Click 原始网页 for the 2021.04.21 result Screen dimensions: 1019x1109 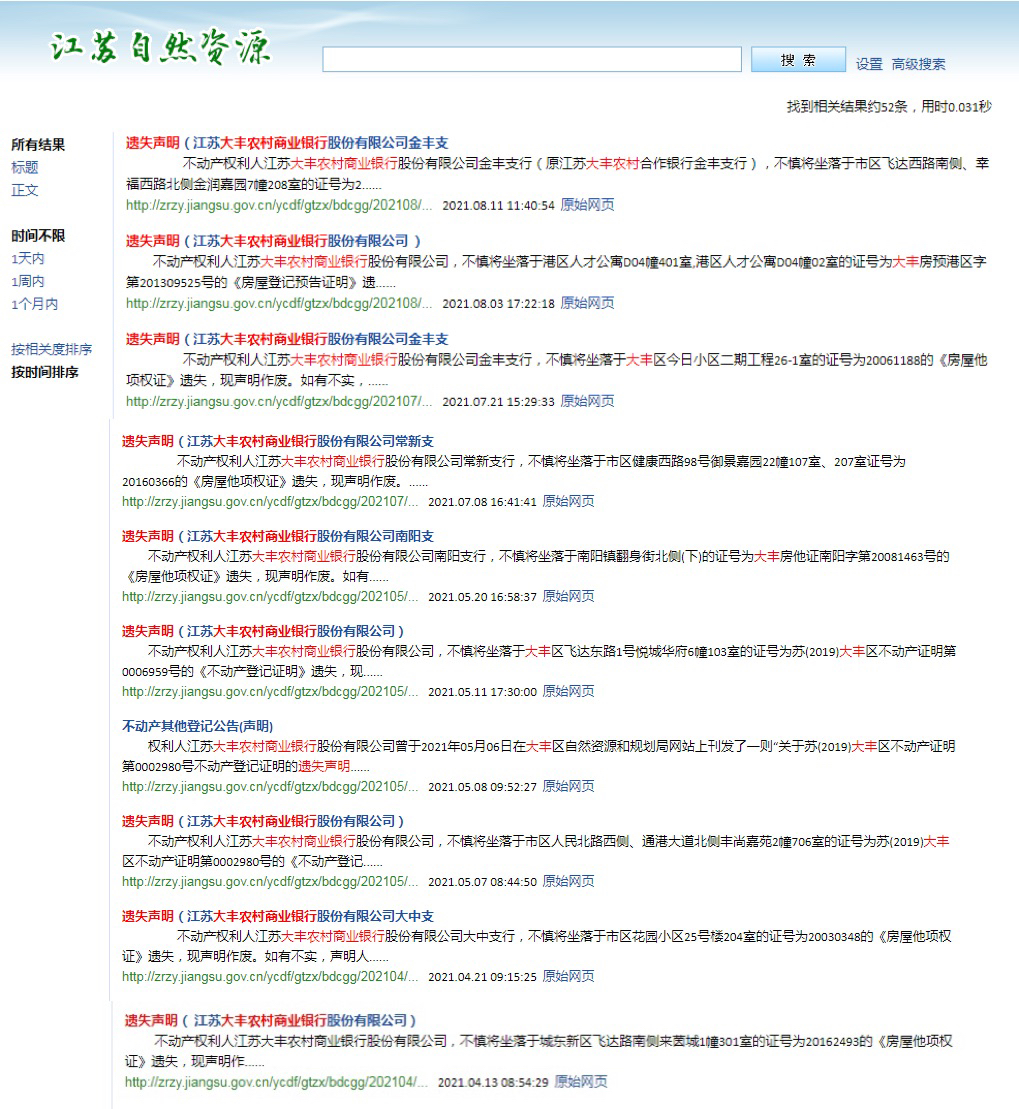tap(569, 977)
